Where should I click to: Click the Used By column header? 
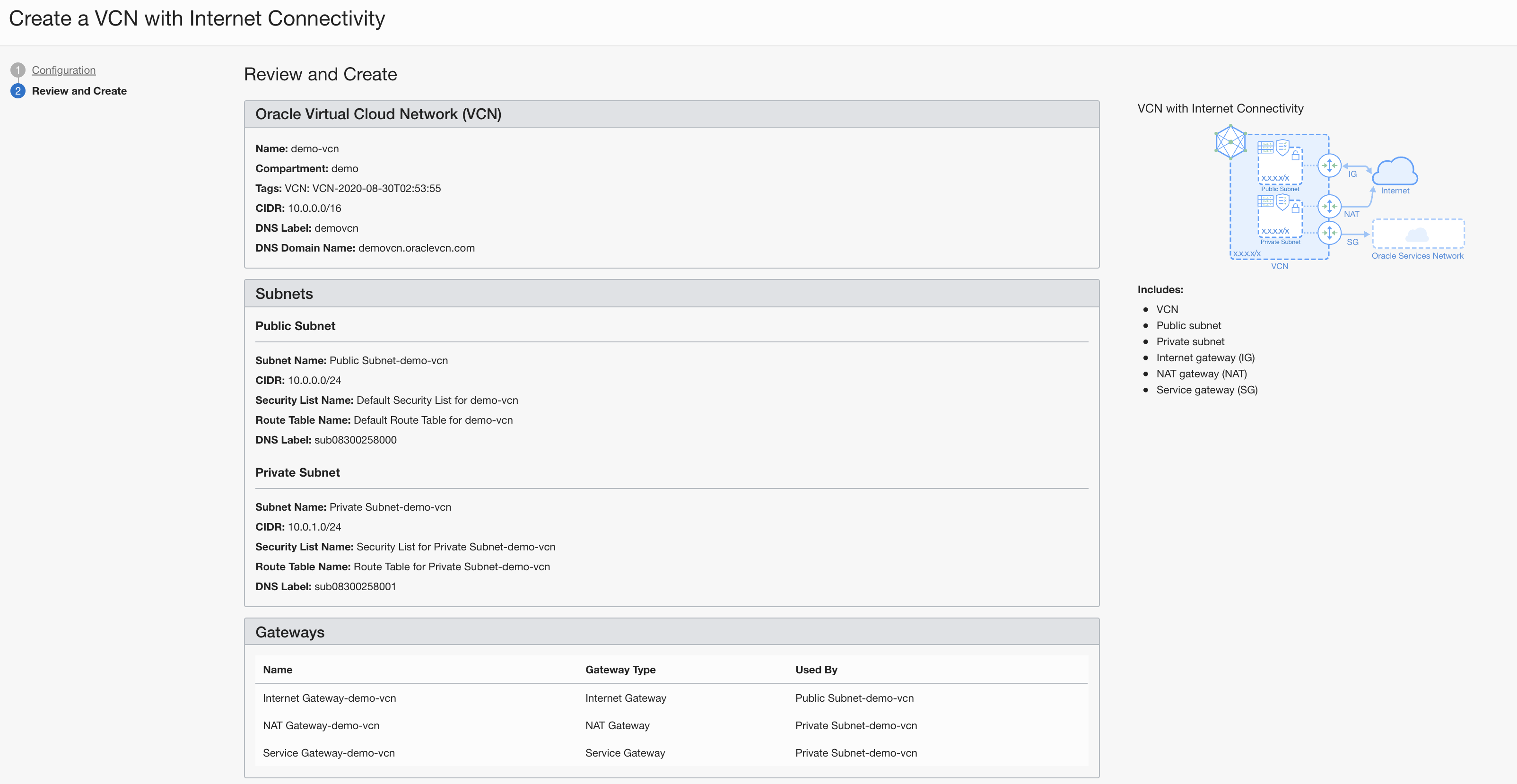[816, 670]
